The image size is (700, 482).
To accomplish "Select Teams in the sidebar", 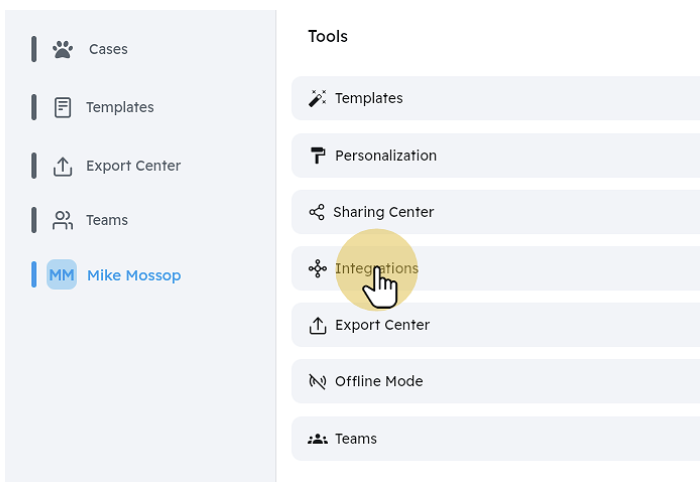I will click(x=107, y=220).
